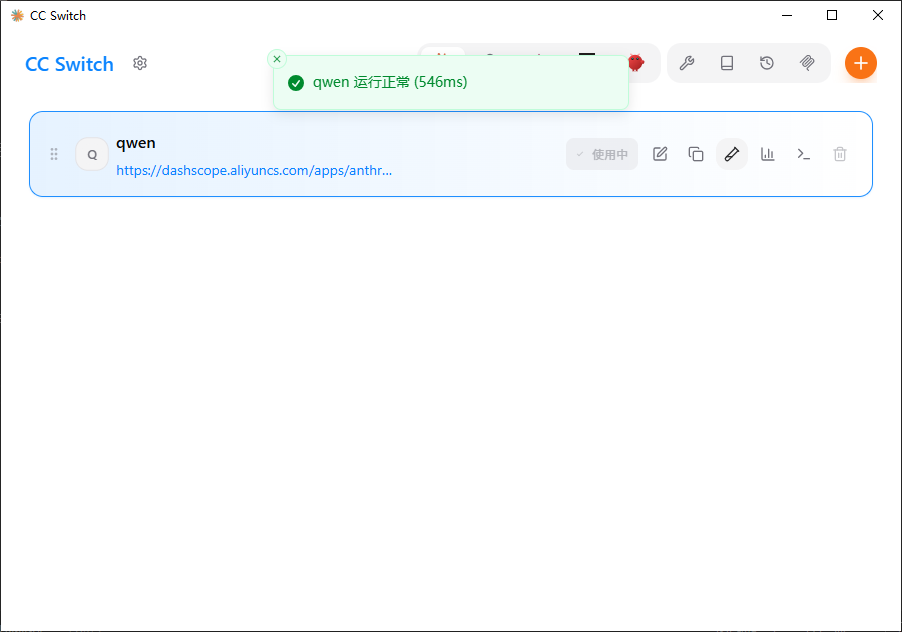Image resolution: width=902 pixels, height=632 pixels.
Task: Delete qwen provider using trash icon
Action: coord(840,154)
